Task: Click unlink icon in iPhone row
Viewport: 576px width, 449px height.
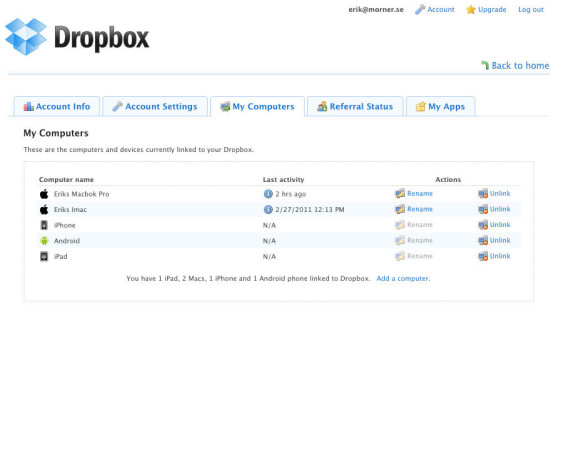Action: (483, 224)
